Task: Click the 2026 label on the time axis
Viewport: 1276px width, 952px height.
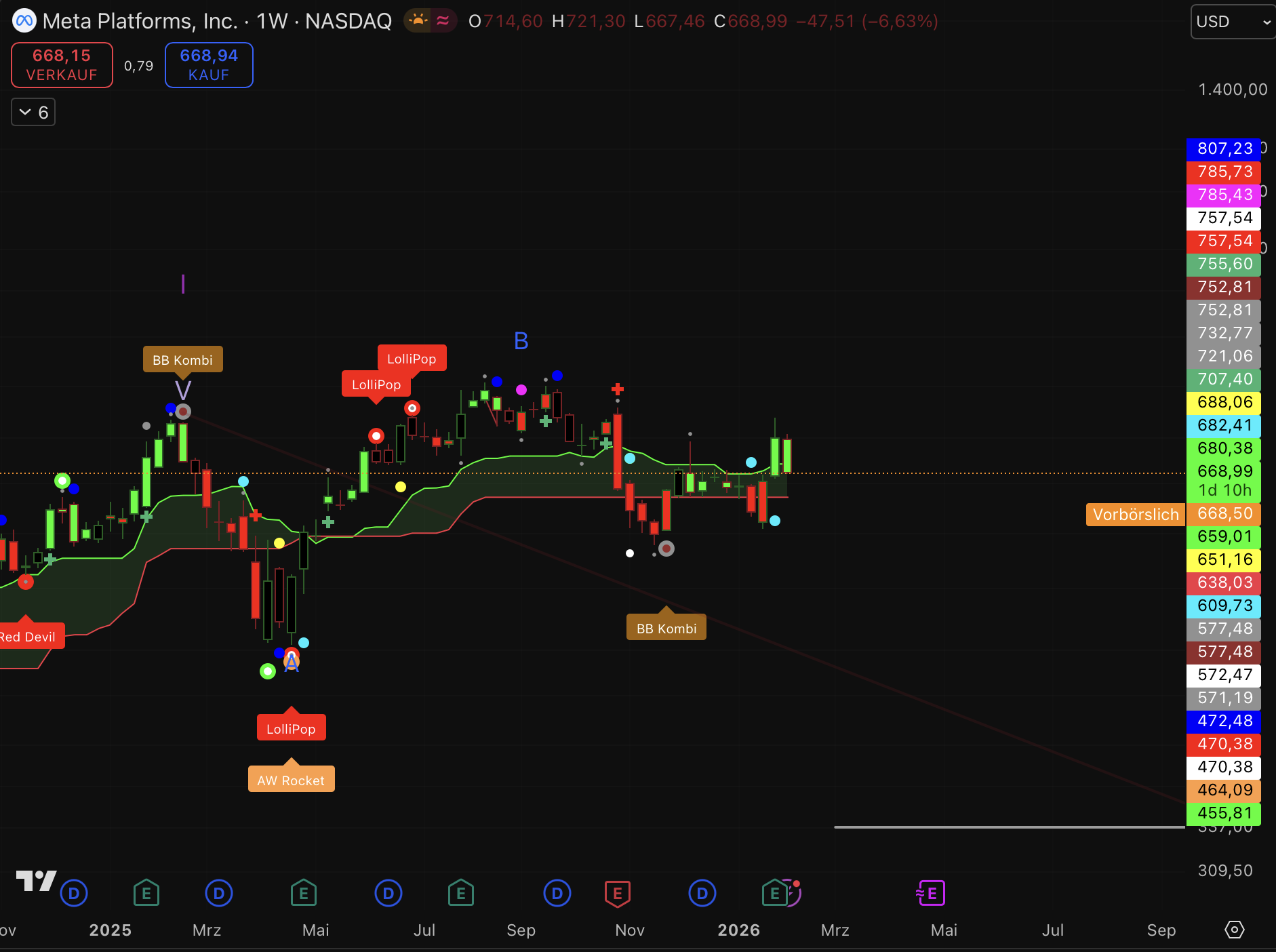Action: coord(738,930)
